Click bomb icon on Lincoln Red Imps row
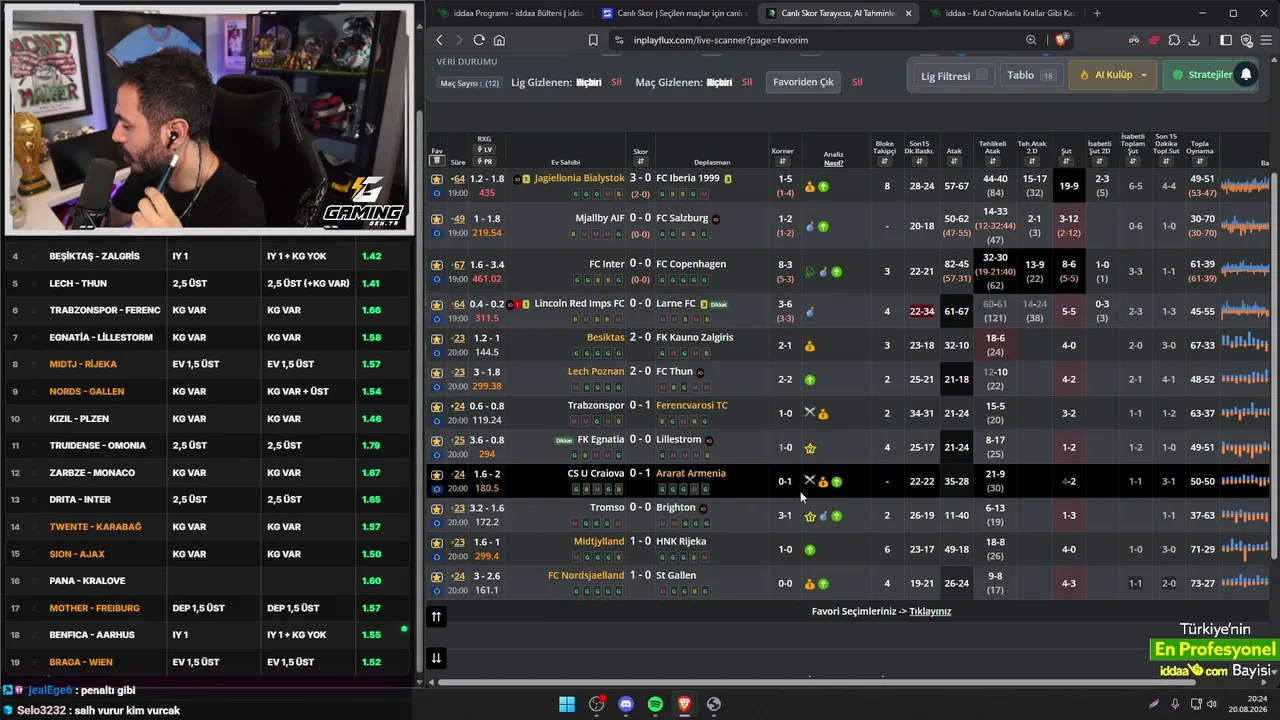 point(810,312)
